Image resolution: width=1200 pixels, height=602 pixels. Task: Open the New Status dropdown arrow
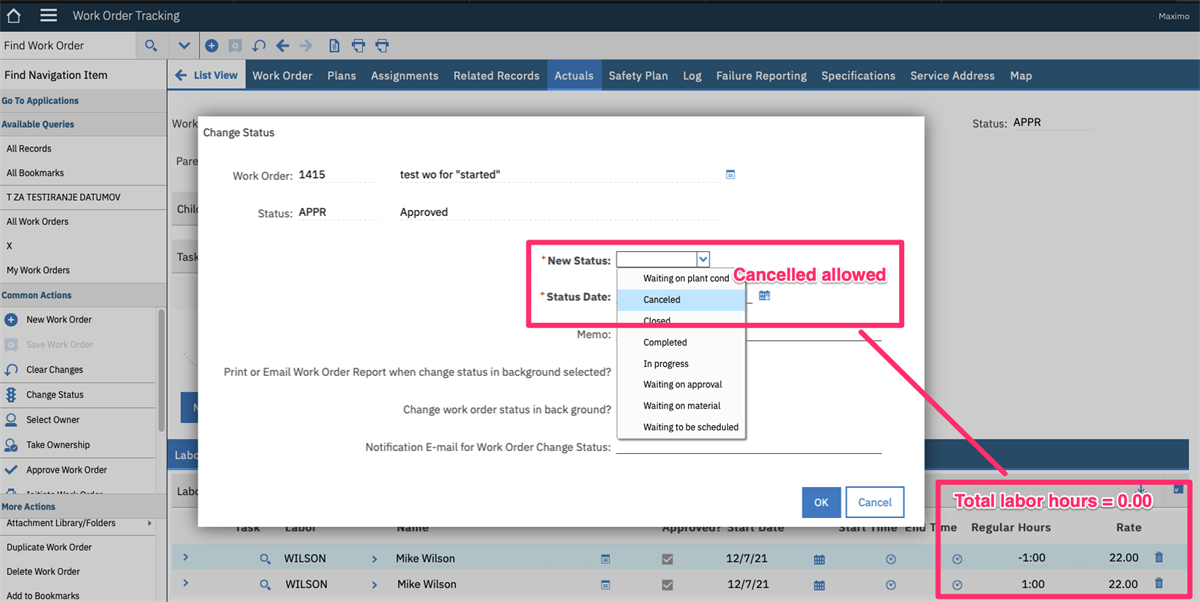click(x=703, y=260)
